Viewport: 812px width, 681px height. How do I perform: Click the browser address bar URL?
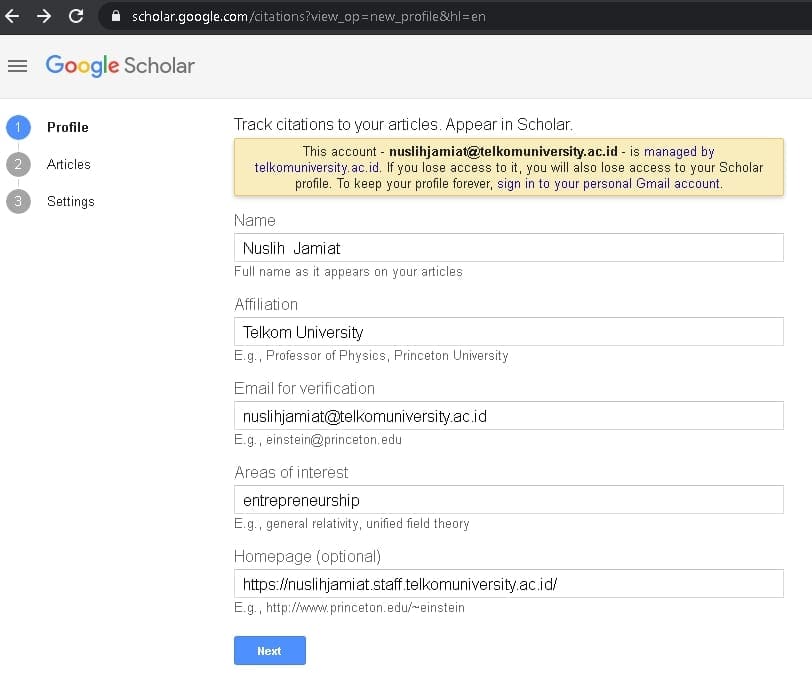(x=309, y=17)
